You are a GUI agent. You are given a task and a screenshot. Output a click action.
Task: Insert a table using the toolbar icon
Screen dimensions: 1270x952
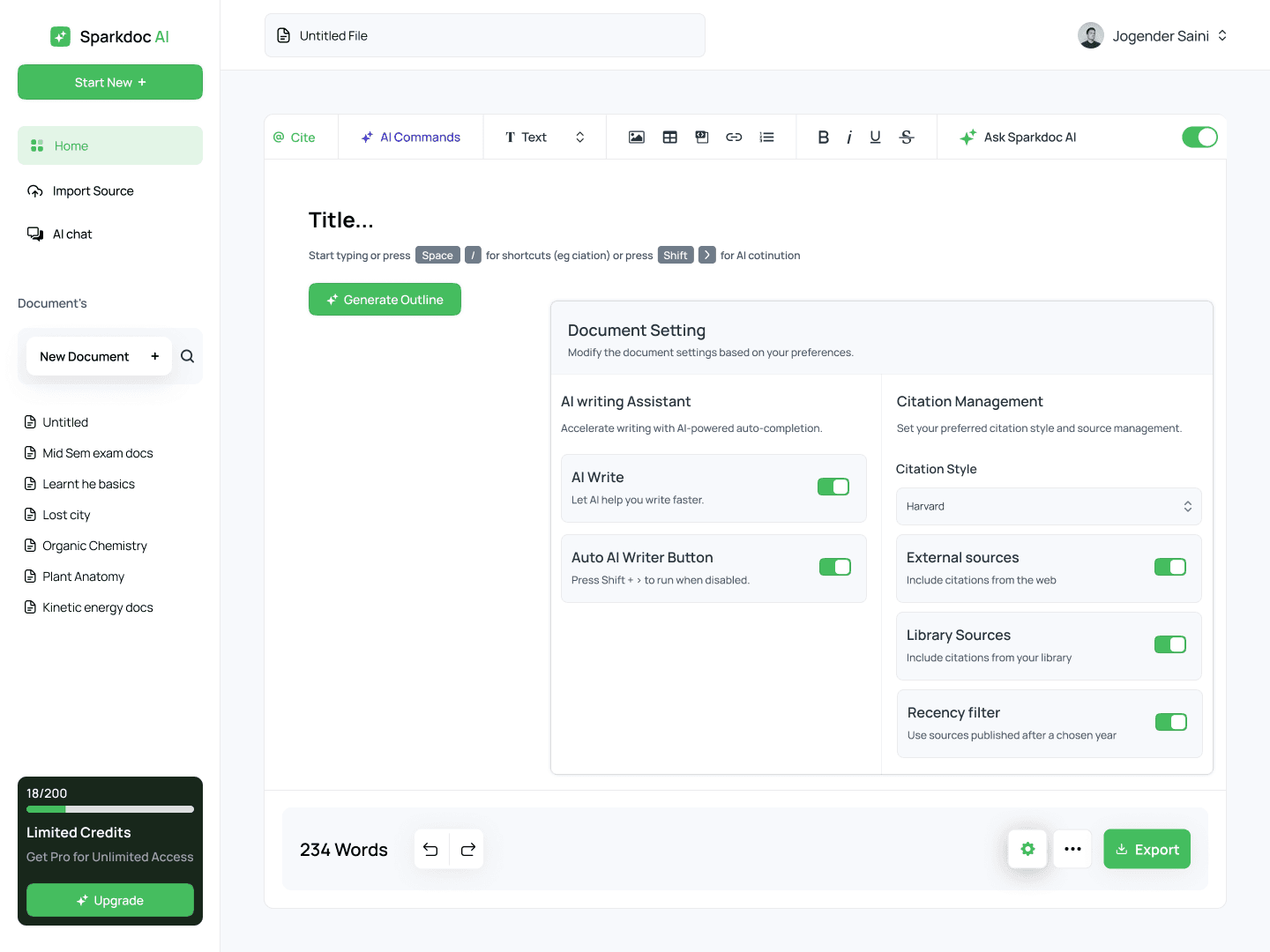(669, 138)
